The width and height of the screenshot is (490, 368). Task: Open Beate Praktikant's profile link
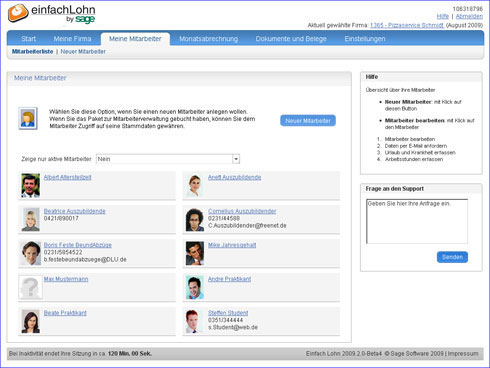65,313
